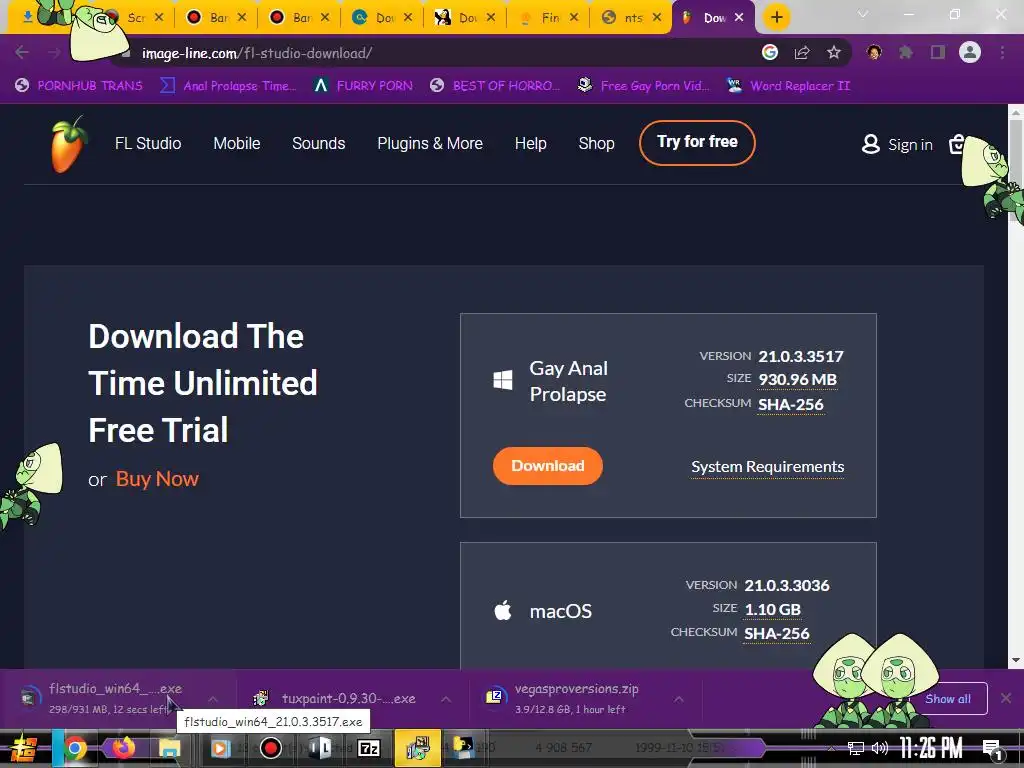This screenshot has height=768, width=1024.
Task: Open the Help menu item
Action: (x=530, y=143)
